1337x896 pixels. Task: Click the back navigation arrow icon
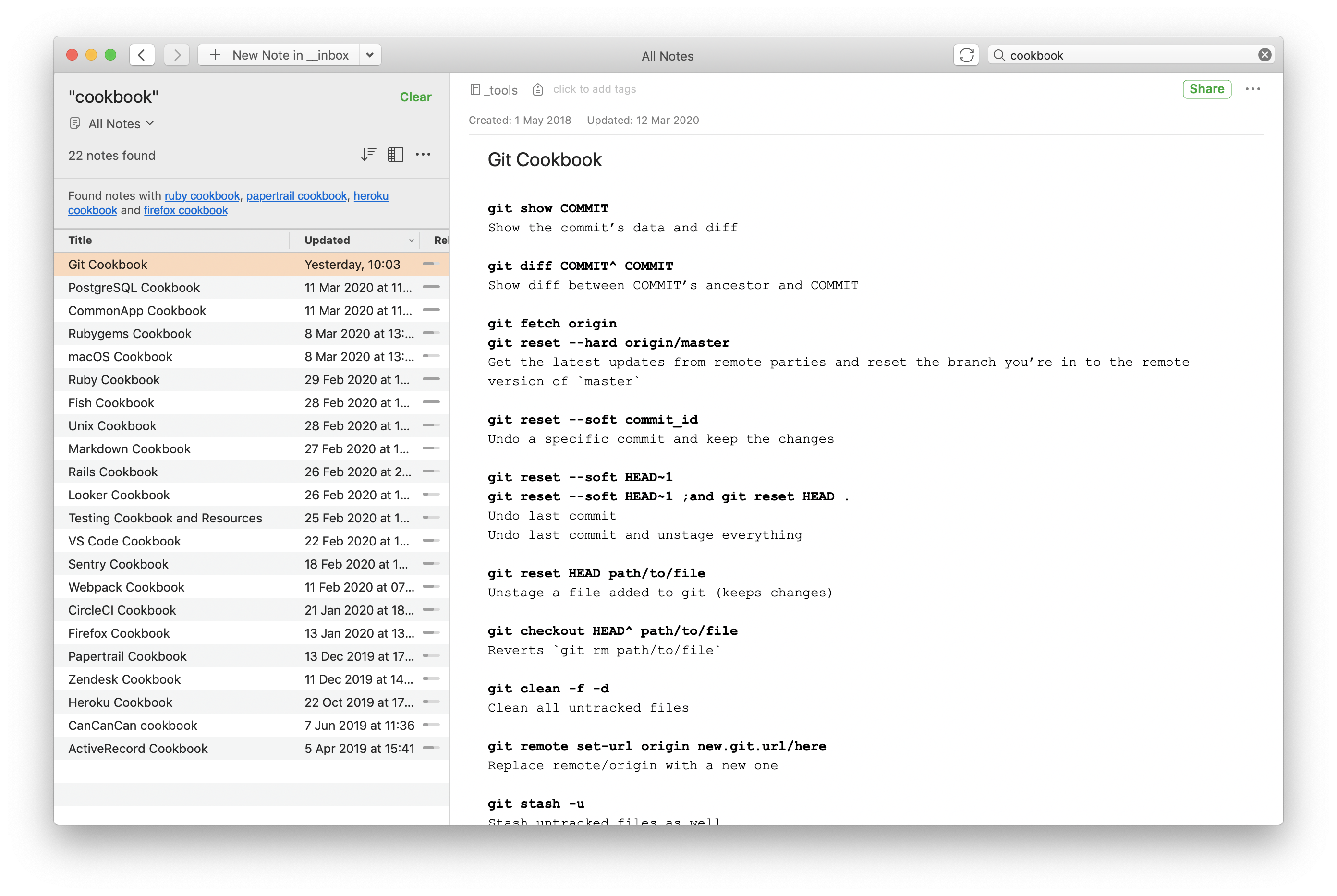[143, 55]
